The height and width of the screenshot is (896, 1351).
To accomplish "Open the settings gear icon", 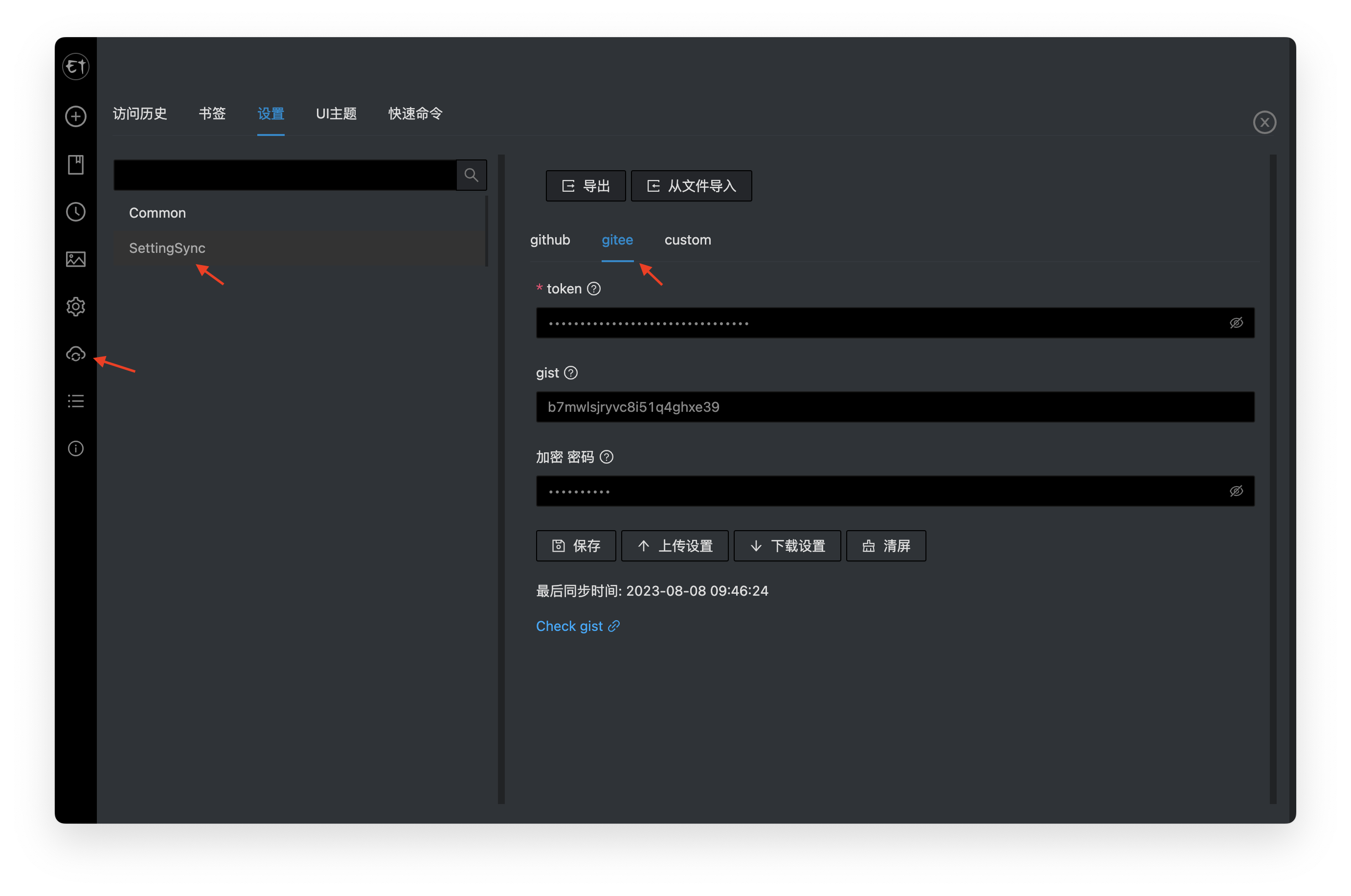I will pyautogui.click(x=75, y=306).
